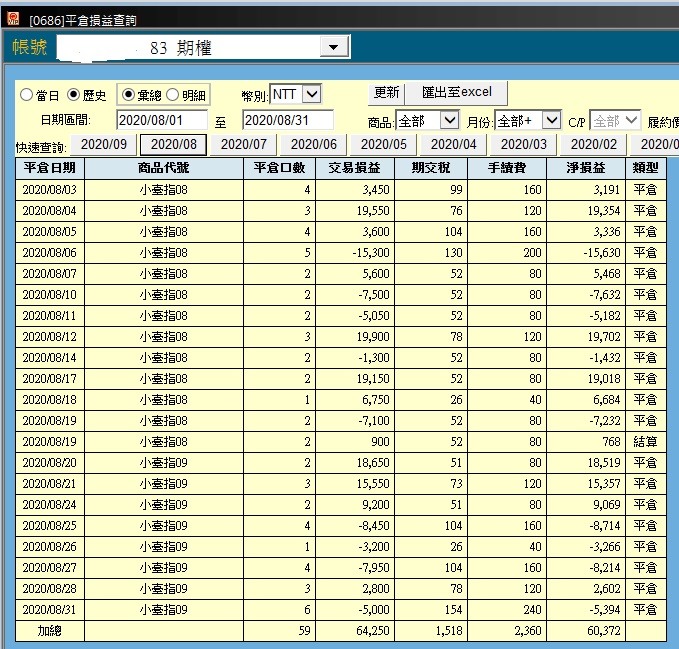Select the 當日 radio button

(x=26, y=95)
